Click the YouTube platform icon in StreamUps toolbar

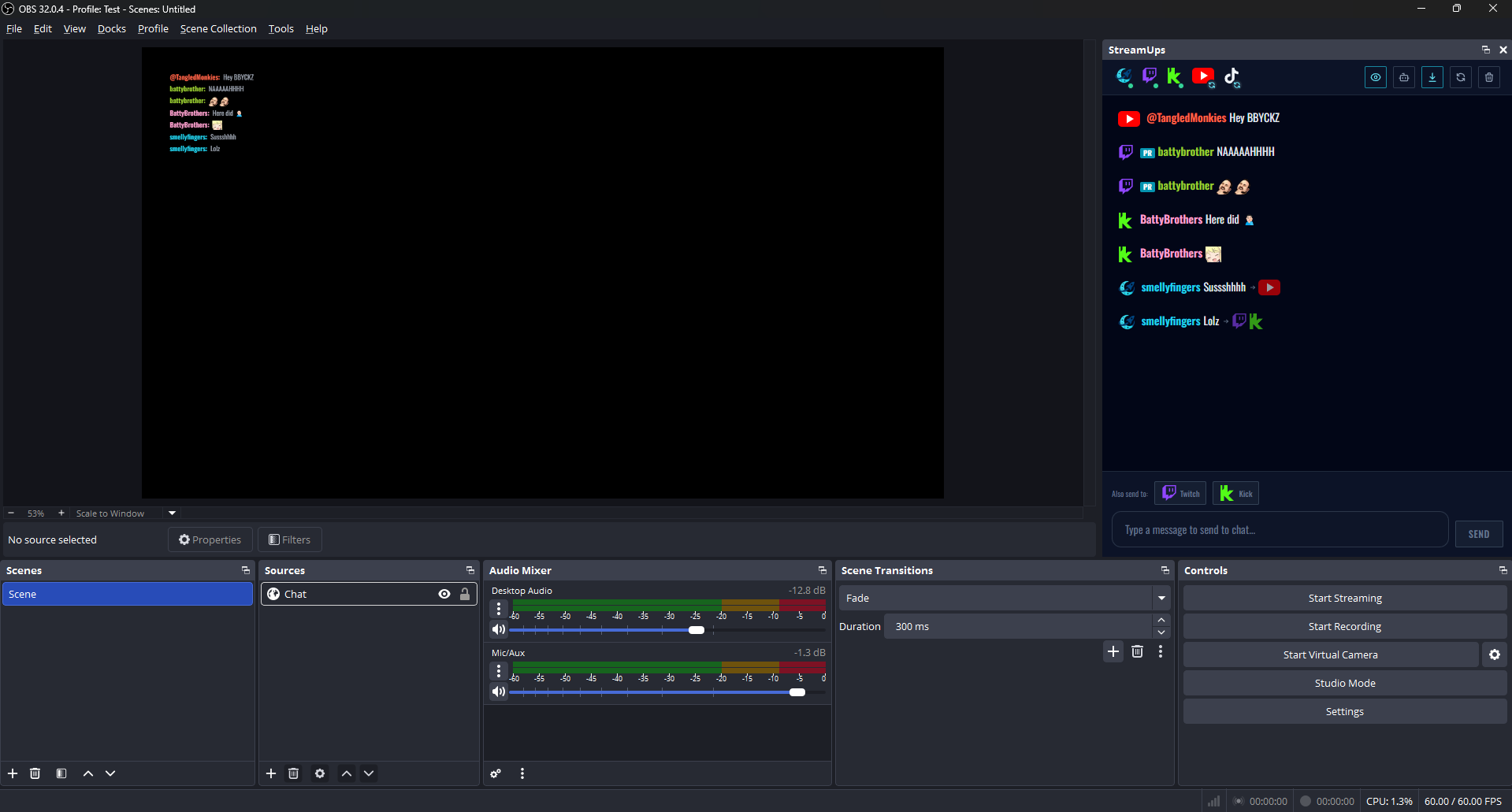point(1203,76)
